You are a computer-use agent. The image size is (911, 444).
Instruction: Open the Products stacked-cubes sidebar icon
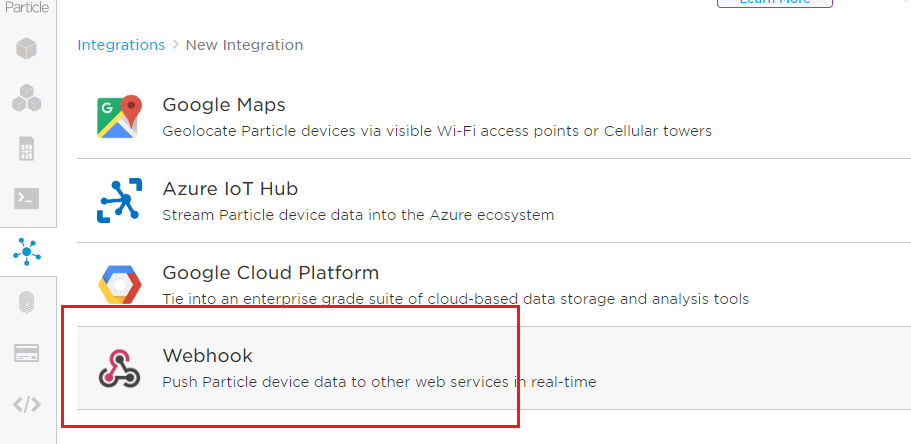tap(27, 98)
